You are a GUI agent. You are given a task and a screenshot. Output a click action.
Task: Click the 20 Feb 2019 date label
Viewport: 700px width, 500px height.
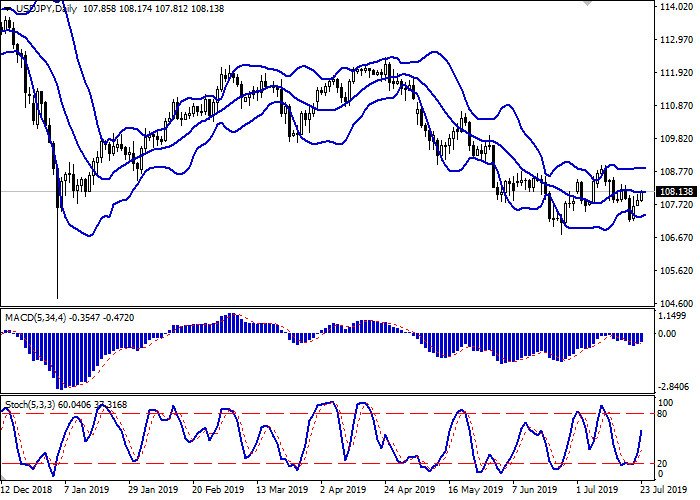218,491
